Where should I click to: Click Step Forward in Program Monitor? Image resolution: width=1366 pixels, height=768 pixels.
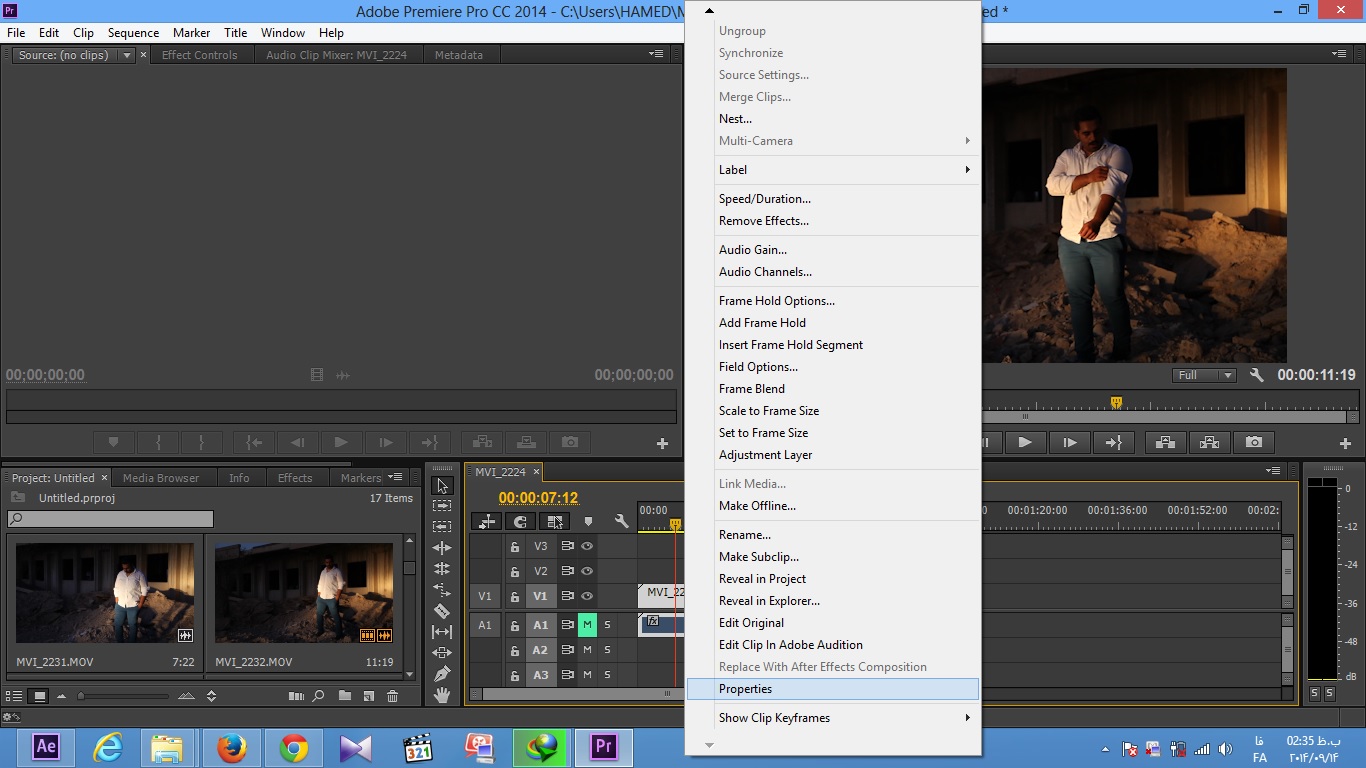1069,442
